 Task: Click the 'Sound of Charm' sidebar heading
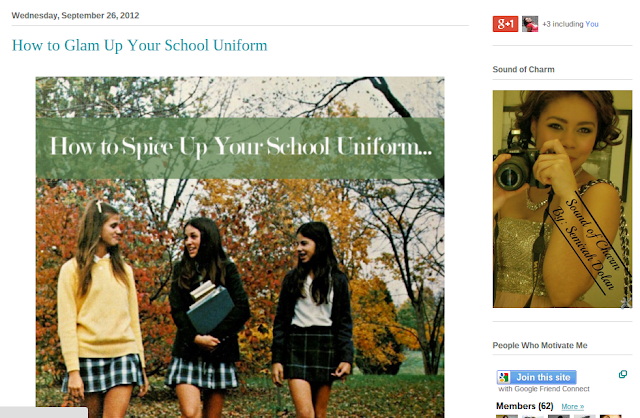point(524,69)
